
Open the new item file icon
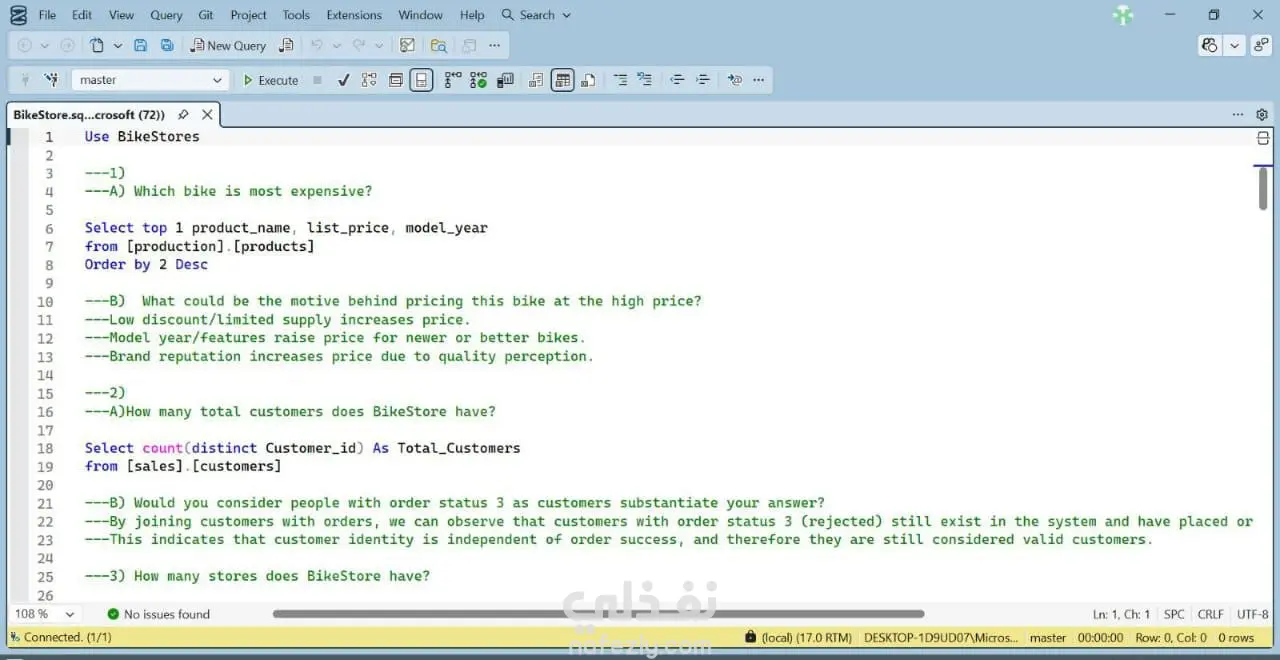coord(97,45)
